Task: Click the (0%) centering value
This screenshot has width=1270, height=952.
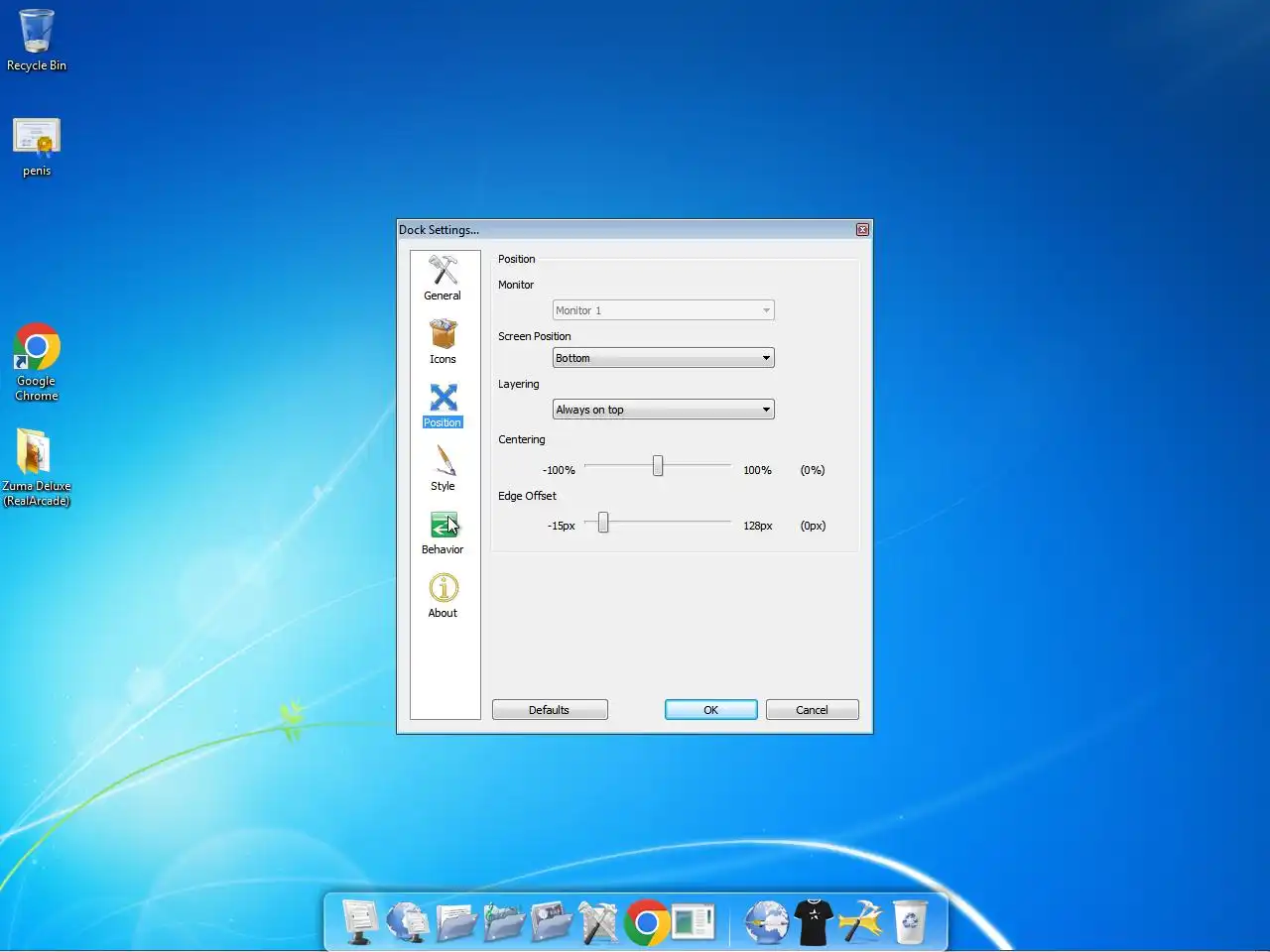Action: pyautogui.click(x=813, y=470)
